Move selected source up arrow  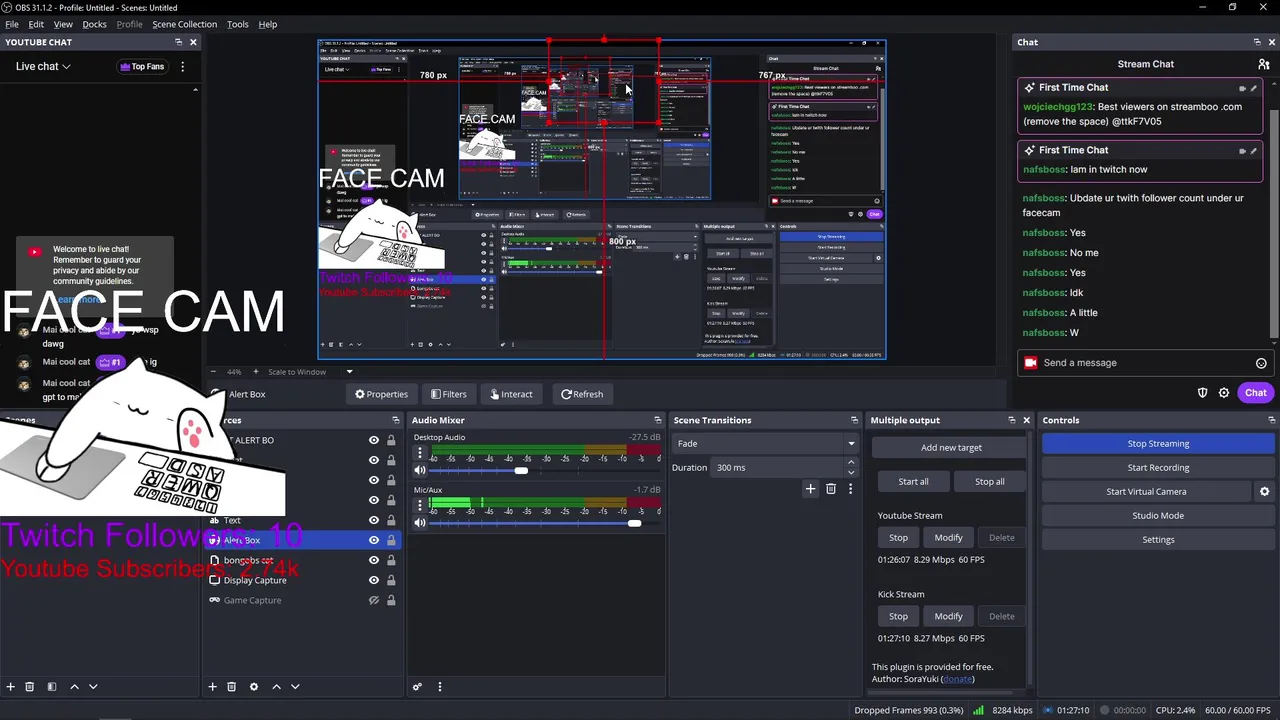coord(277,687)
